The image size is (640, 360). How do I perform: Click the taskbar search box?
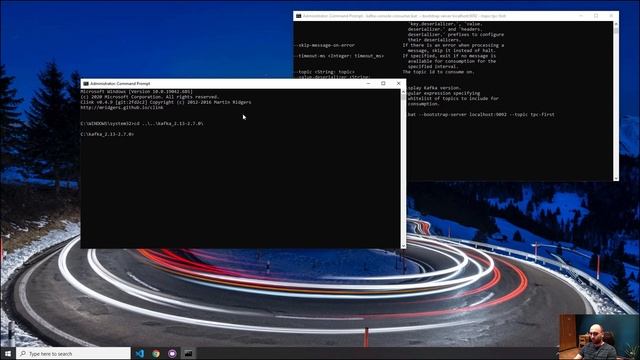(x=74, y=353)
